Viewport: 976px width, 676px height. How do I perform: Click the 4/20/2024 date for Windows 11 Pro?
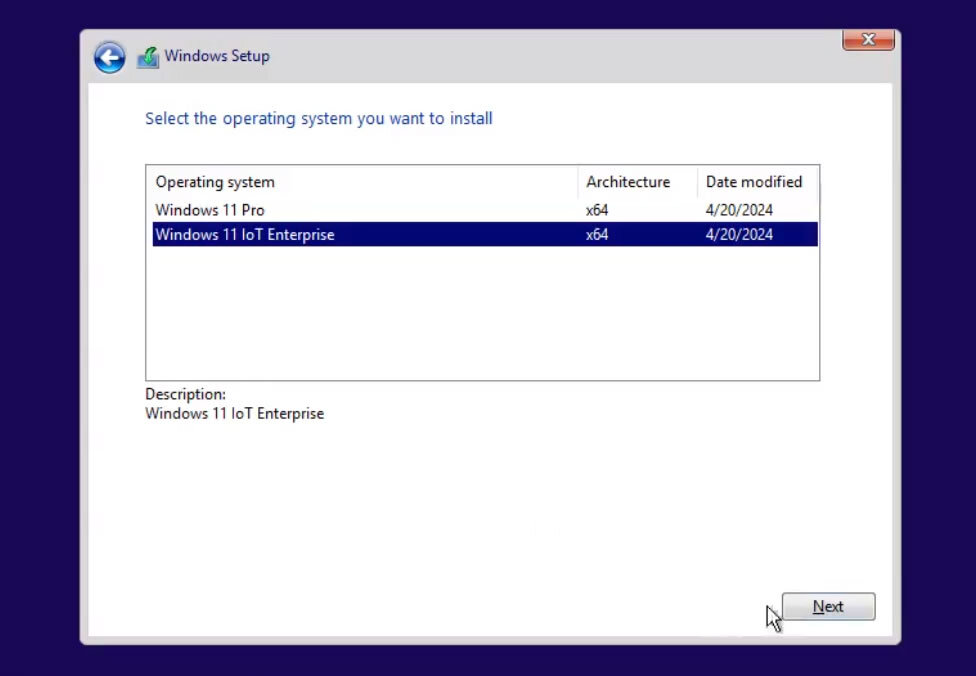(739, 210)
